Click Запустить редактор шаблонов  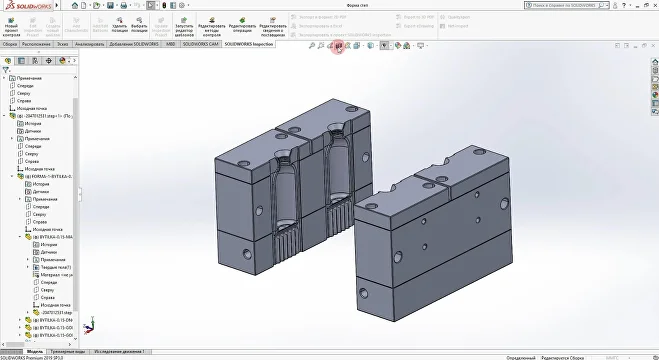pyautogui.click(x=184, y=27)
